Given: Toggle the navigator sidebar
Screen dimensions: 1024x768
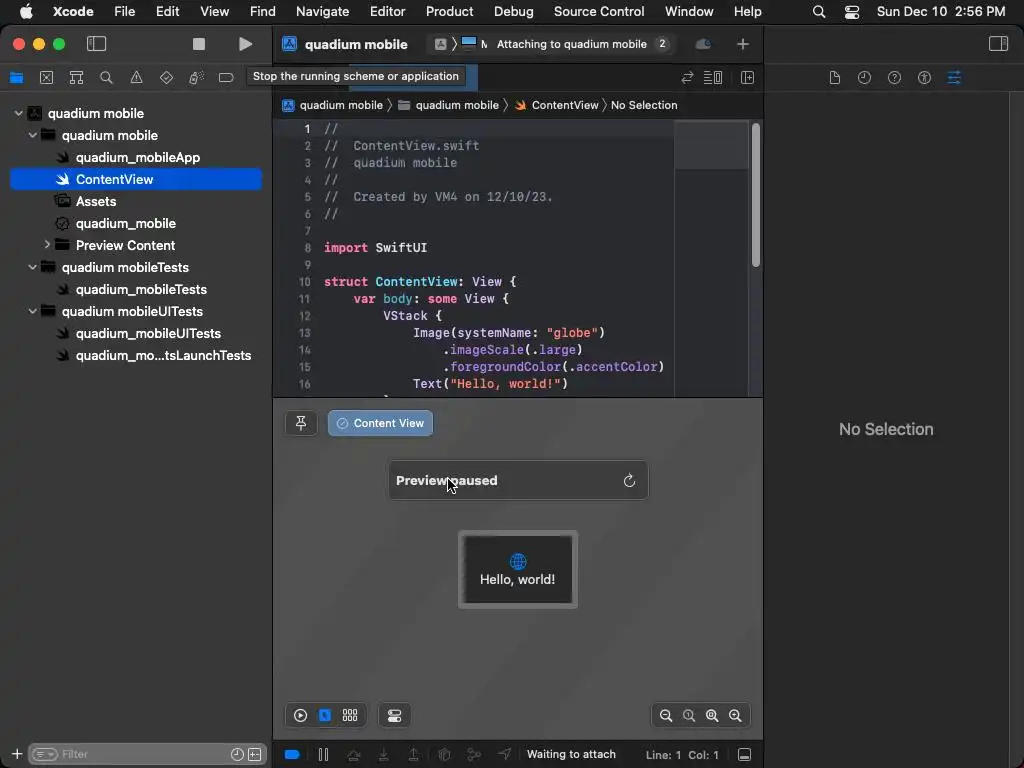Looking at the screenshot, I should pyautogui.click(x=96, y=44).
